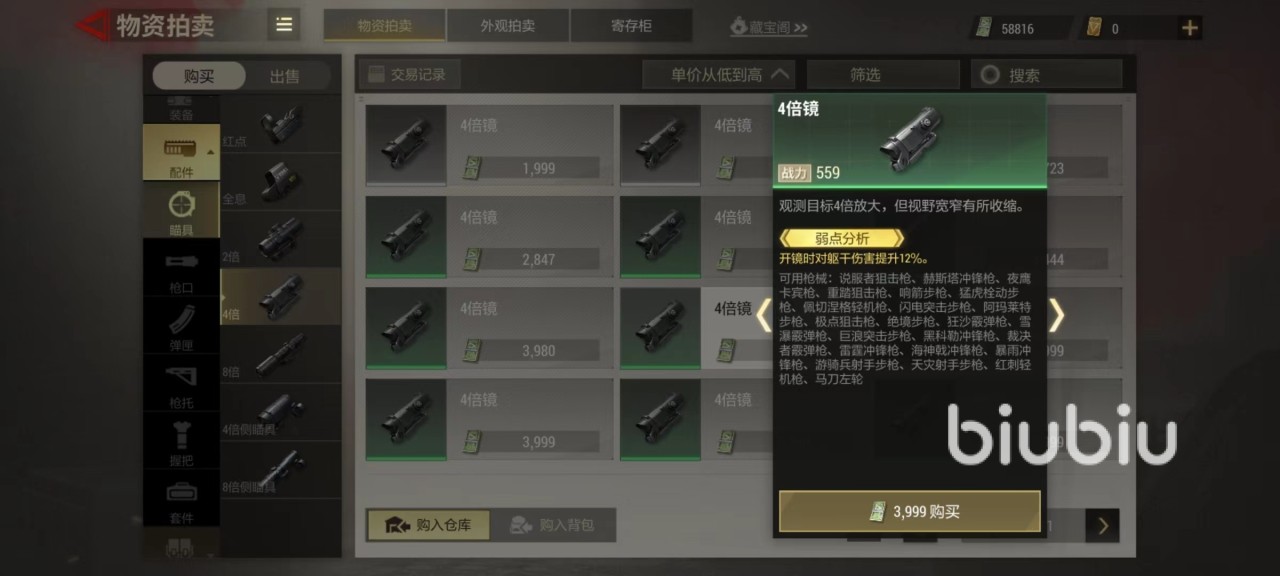Switch to the 购买 toggle
The height and width of the screenshot is (576, 1280).
click(199, 76)
